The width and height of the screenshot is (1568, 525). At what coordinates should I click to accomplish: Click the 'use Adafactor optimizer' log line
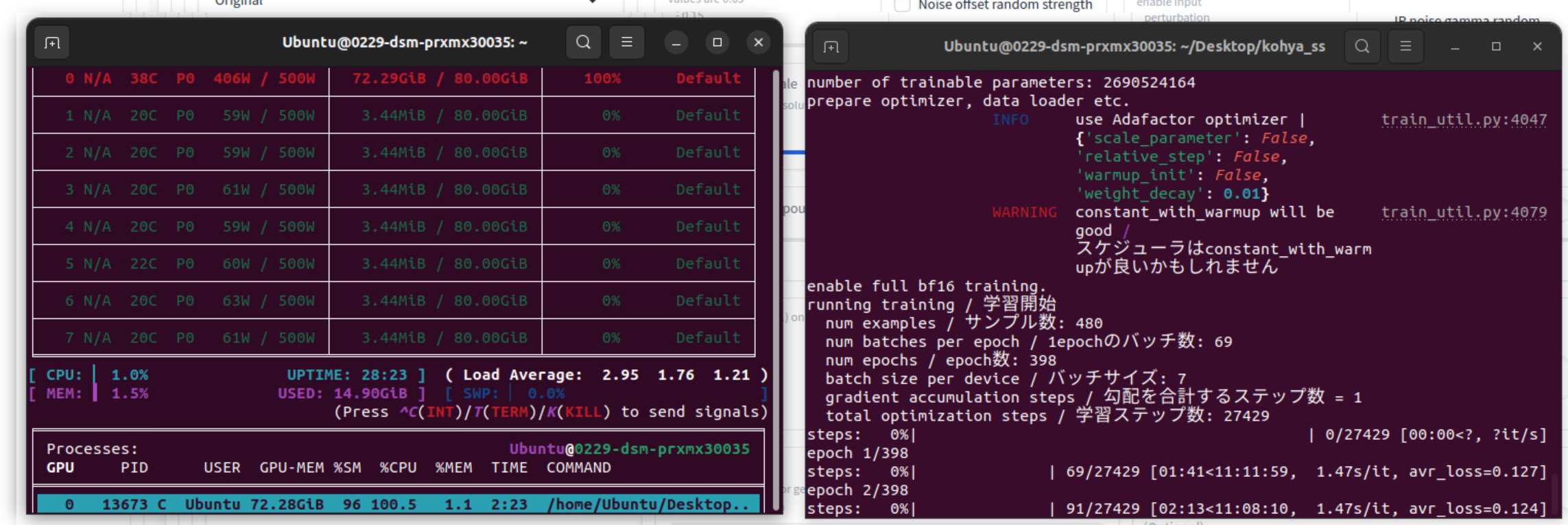[x=1189, y=119]
